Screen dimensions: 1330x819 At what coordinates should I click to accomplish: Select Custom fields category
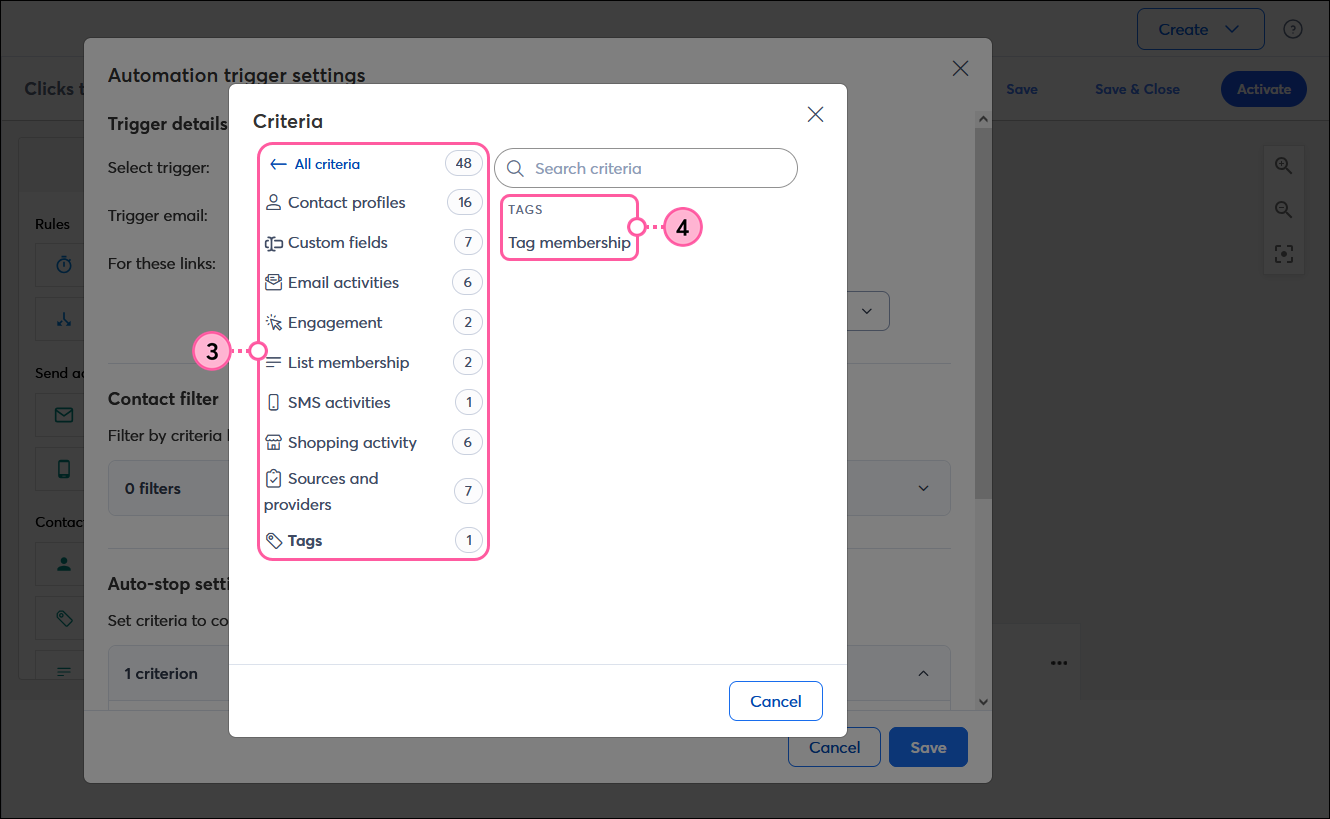point(374,242)
